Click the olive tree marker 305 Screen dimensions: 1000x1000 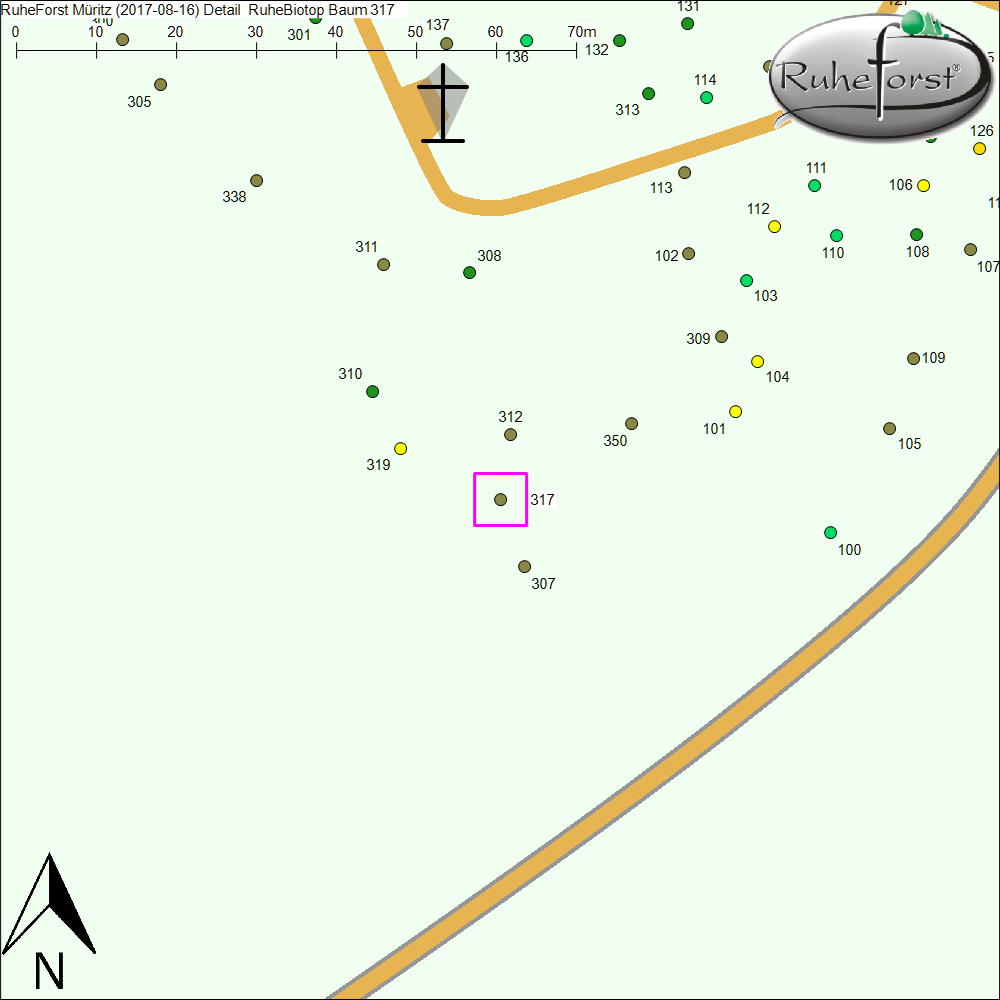pos(160,84)
